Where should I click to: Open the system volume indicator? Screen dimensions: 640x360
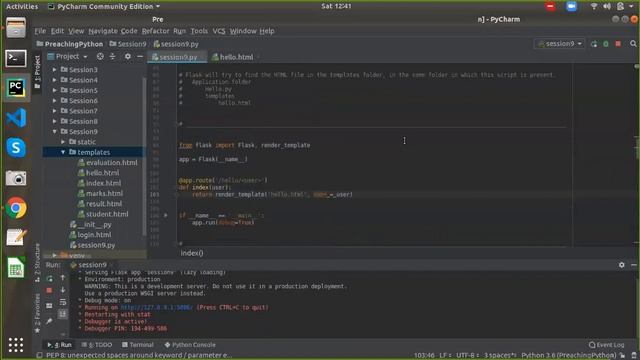607,7
